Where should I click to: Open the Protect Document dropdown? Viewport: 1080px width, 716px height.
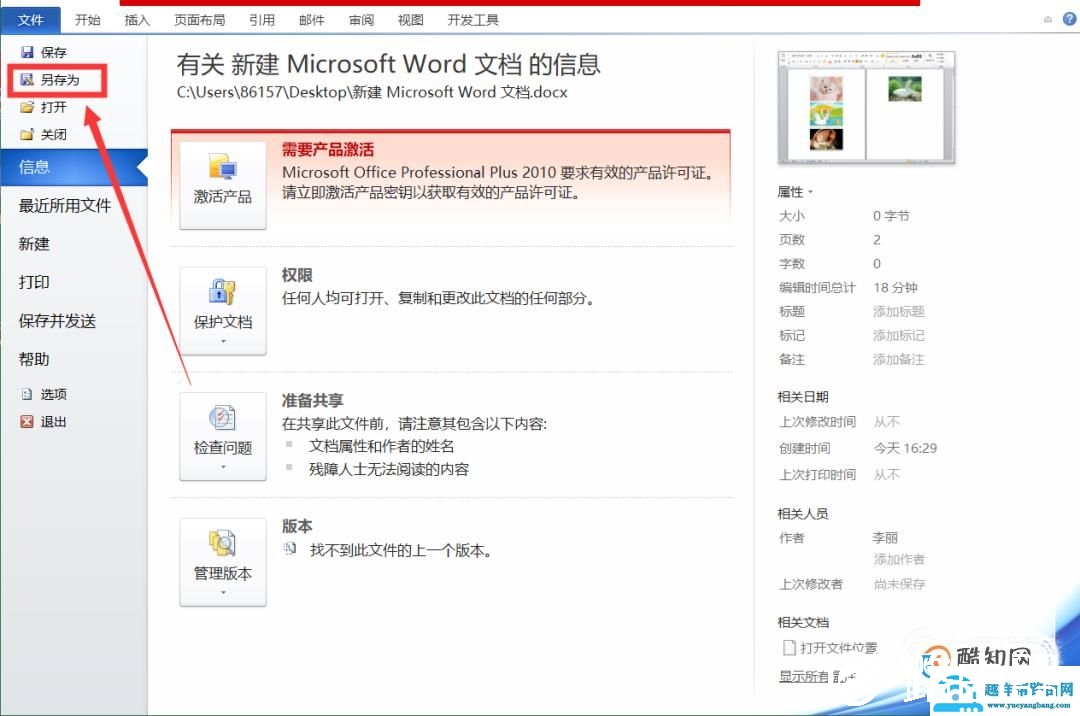coord(222,311)
